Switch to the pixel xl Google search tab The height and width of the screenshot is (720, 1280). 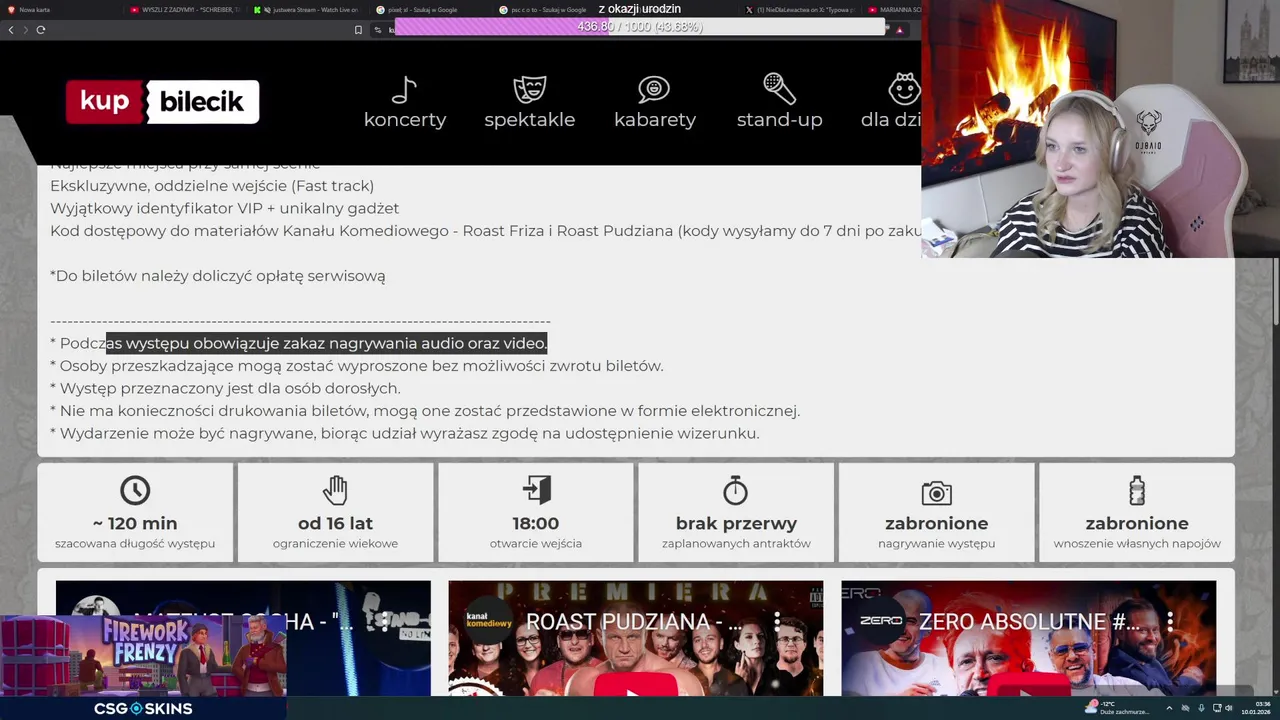[430, 9]
